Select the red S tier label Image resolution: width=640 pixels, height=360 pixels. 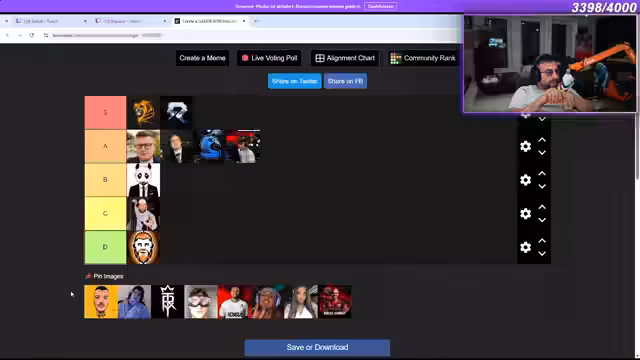(x=105, y=113)
